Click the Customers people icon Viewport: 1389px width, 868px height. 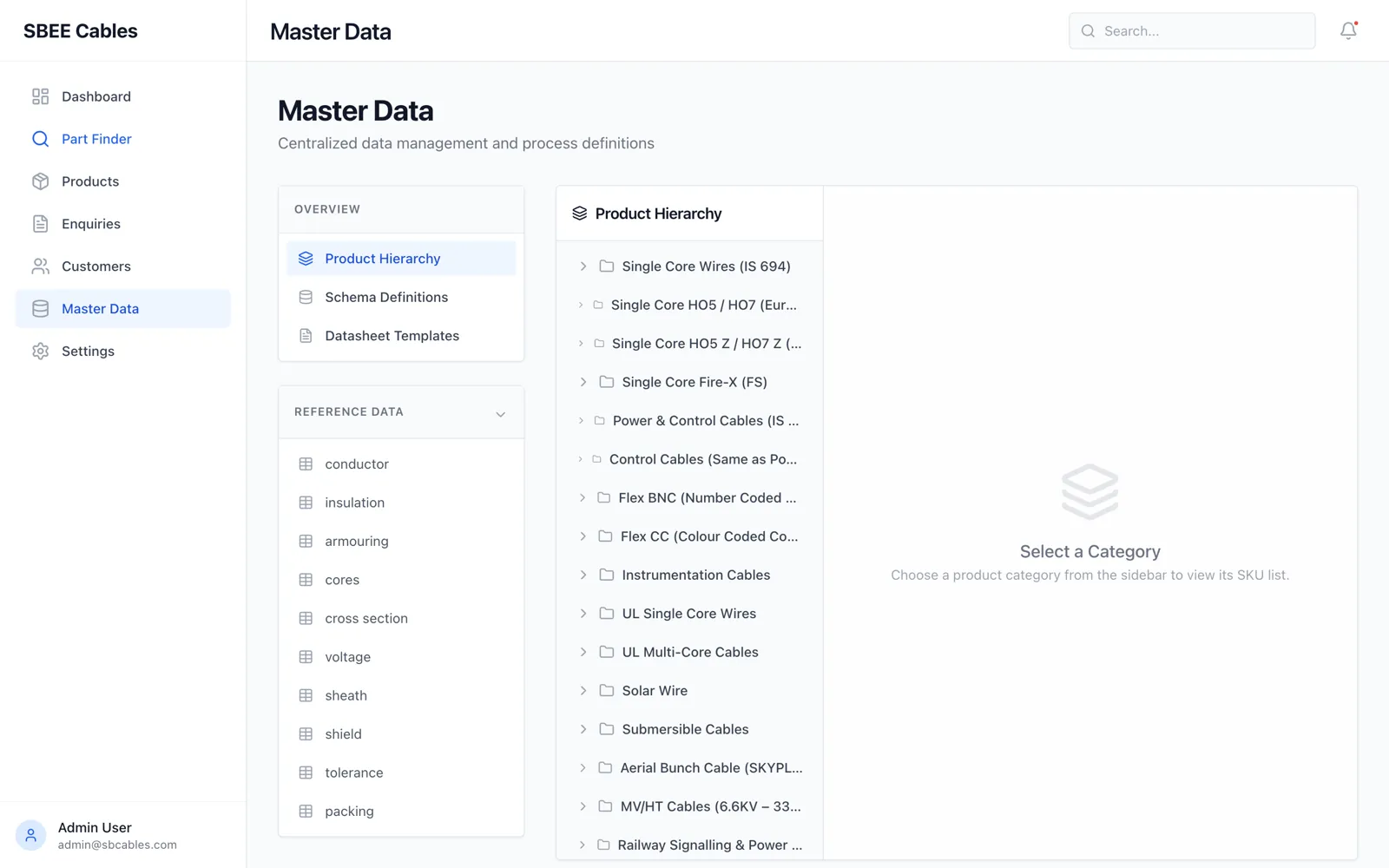[40, 266]
